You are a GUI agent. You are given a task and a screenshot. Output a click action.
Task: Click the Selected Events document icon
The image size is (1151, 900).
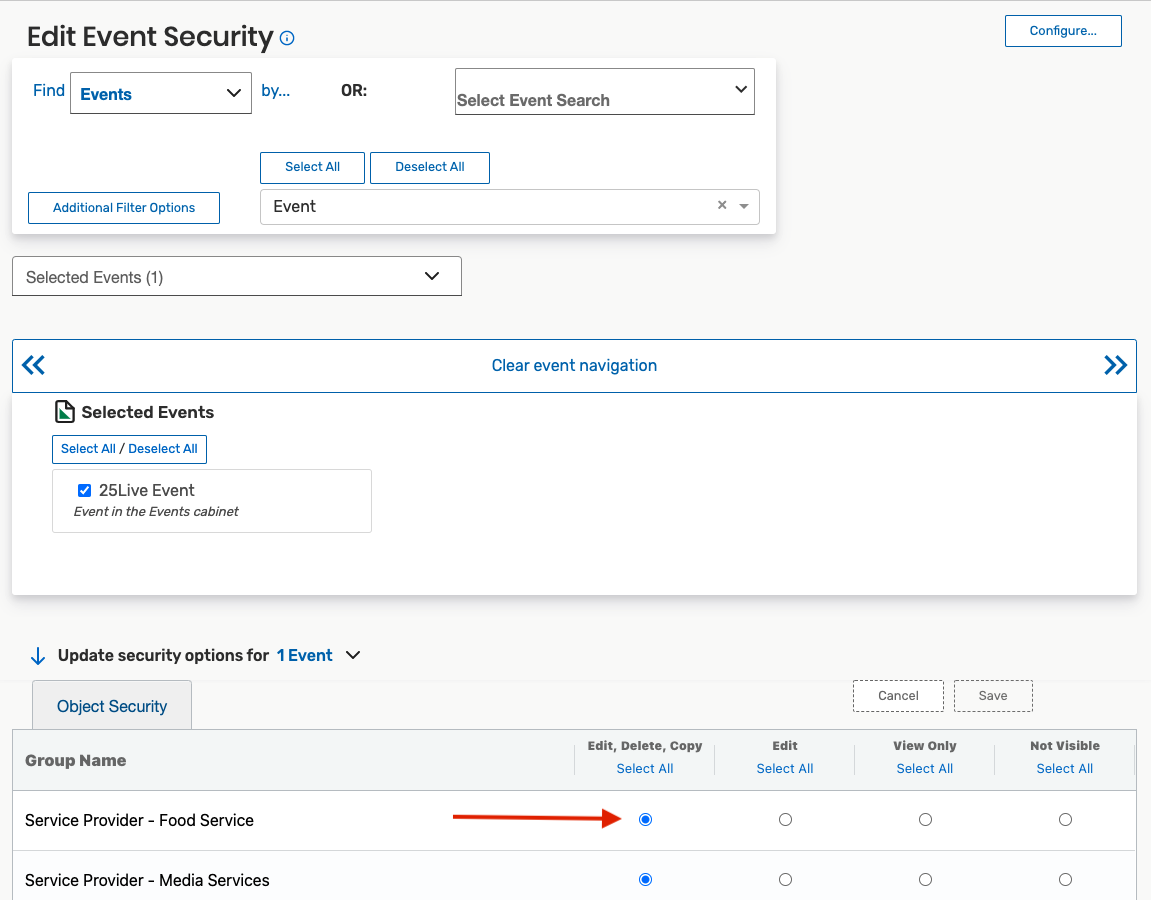tap(65, 412)
